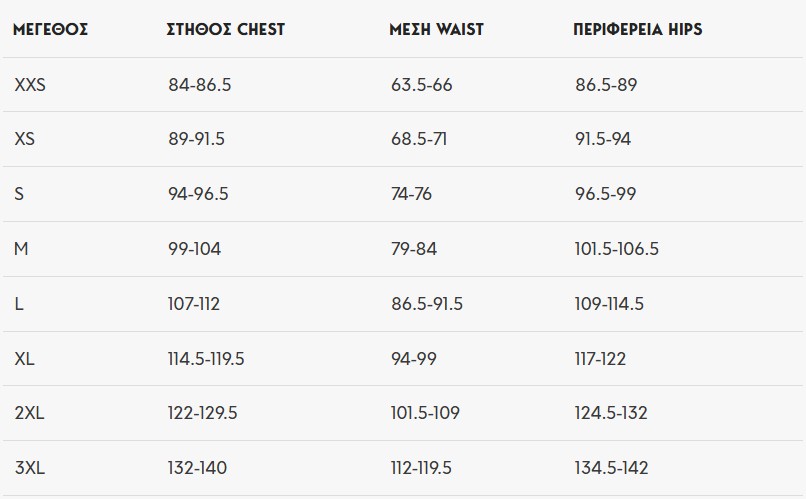Click the ΣΤΗΘΟΣ CHEST column header
The height and width of the screenshot is (499, 806).
tap(226, 29)
